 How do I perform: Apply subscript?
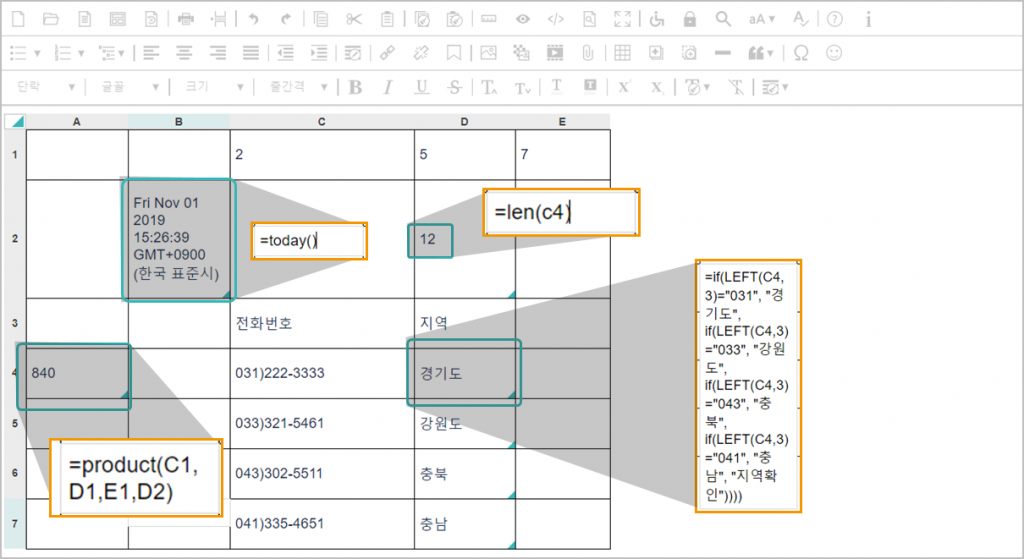(x=657, y=87)
